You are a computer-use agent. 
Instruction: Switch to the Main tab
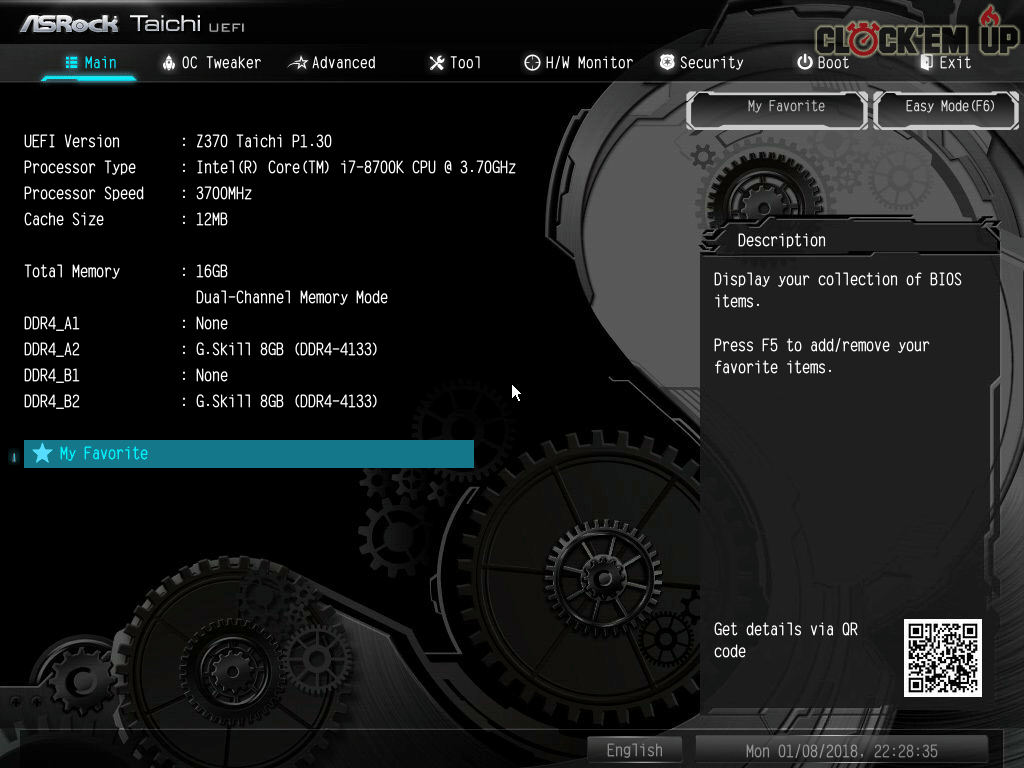(90, 63)
